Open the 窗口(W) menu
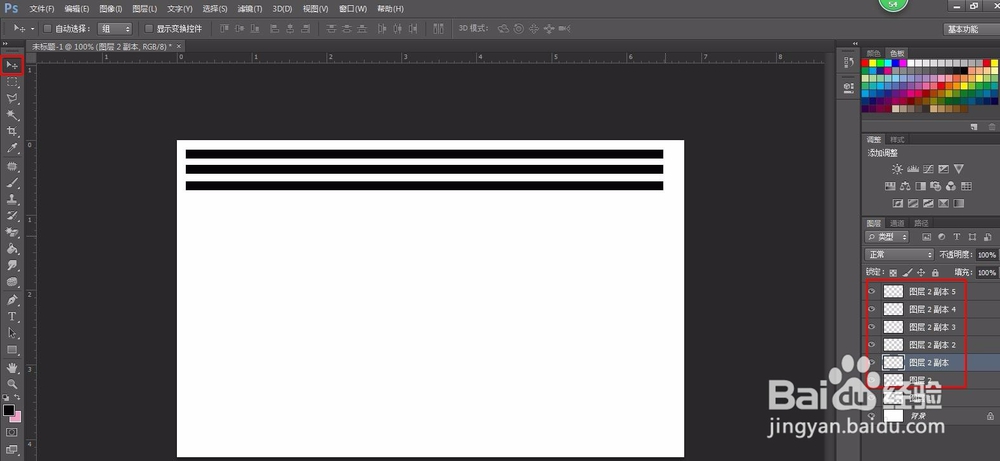 (x=353, y=9)
